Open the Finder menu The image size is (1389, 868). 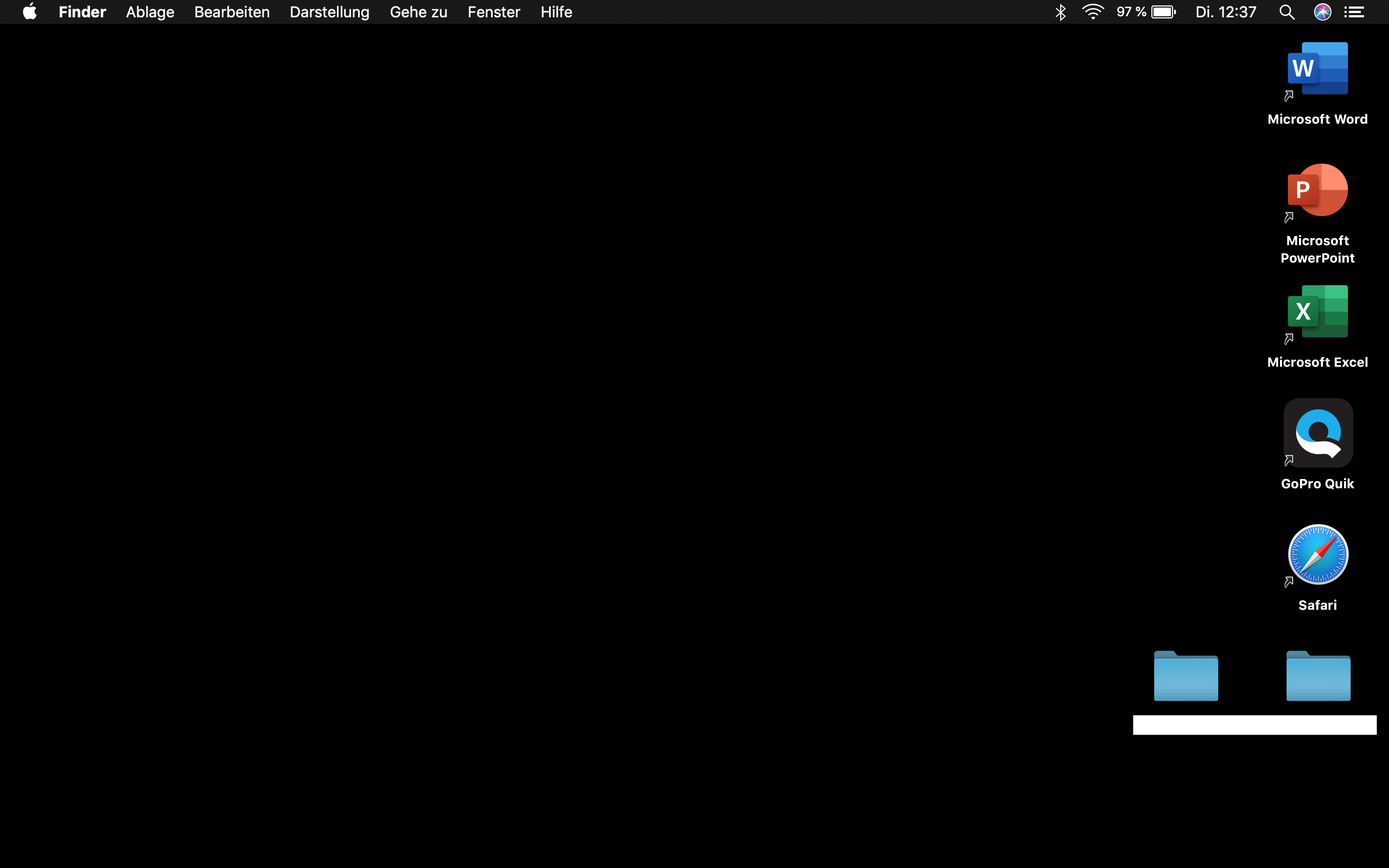coord(82,12)
